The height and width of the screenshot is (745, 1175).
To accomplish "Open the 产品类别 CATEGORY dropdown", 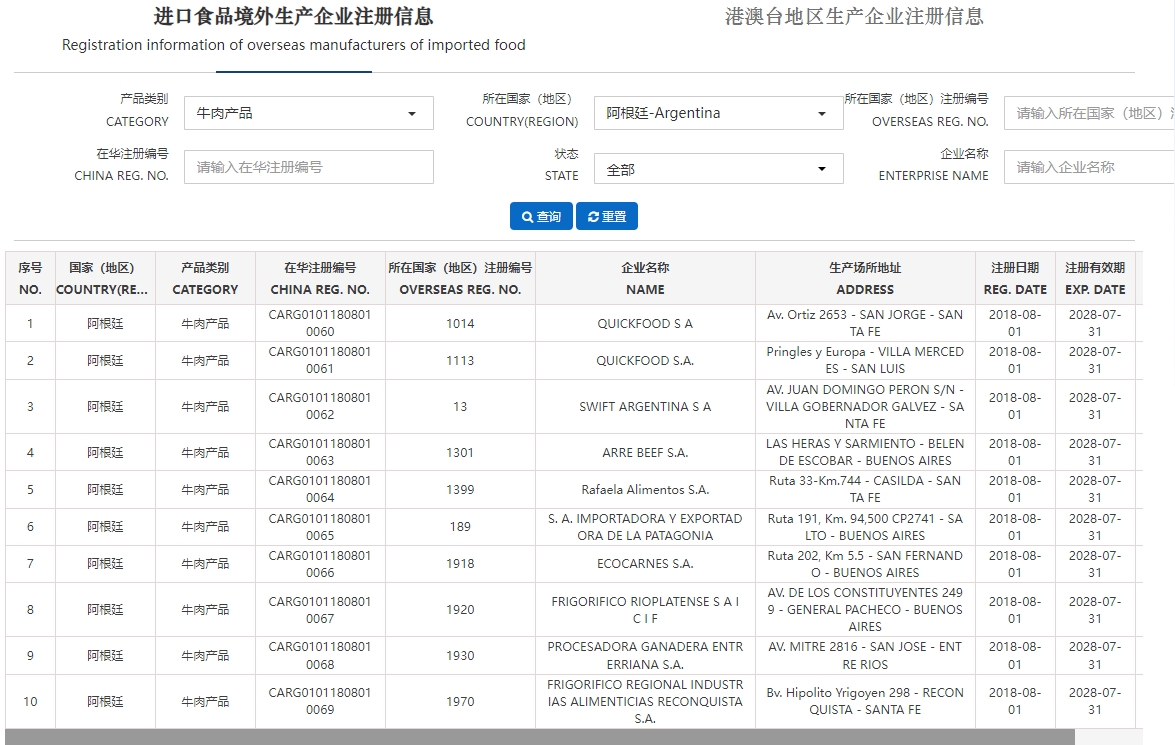I will pyautogui.click(x=307, y=113).
